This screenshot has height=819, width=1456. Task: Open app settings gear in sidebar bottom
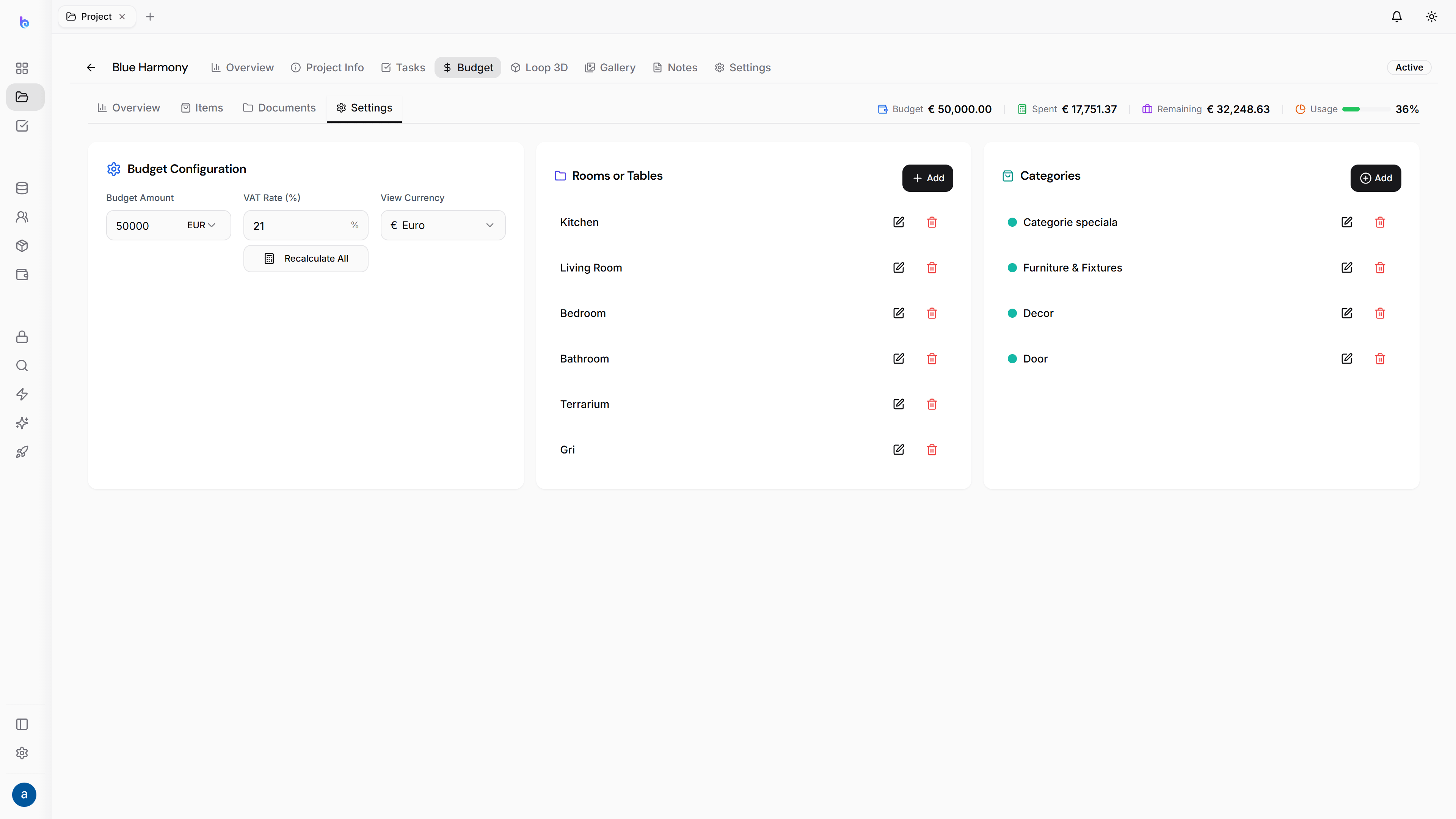point(22,753)
